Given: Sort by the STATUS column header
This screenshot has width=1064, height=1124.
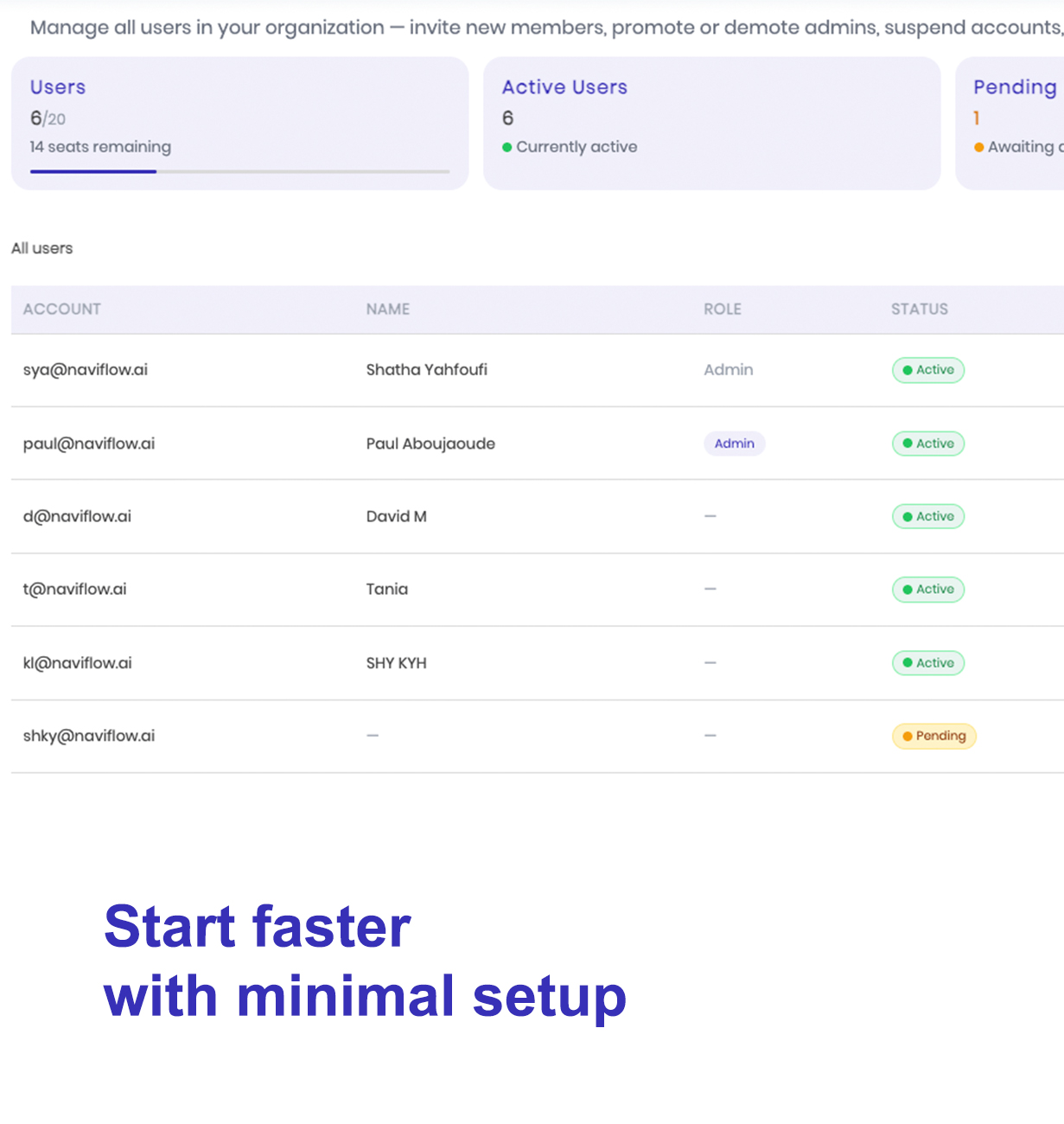Looking at the screenshot, I should click(x=920, y=310).
